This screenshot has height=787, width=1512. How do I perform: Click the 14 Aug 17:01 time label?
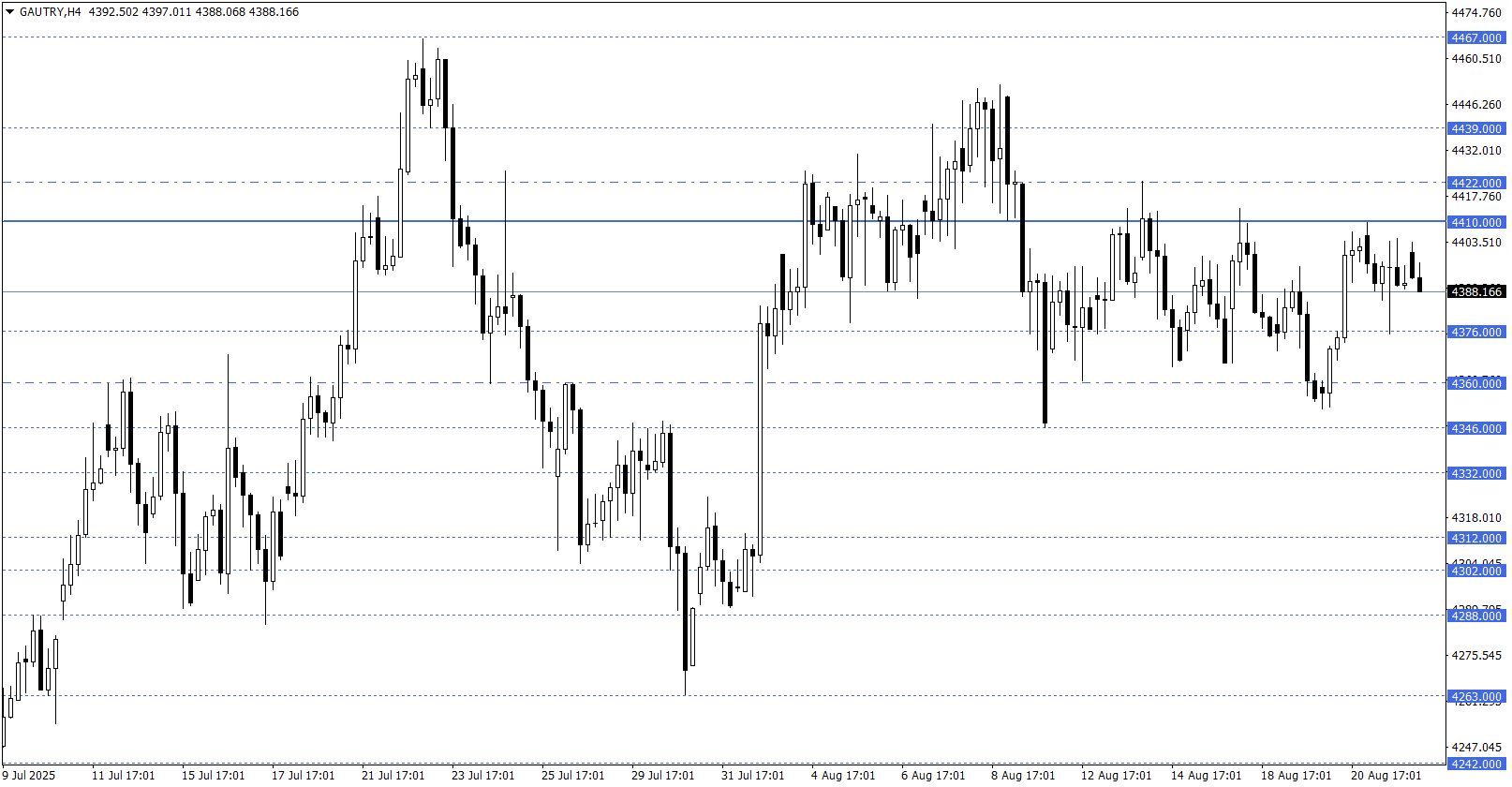[x=1207, y=776]
